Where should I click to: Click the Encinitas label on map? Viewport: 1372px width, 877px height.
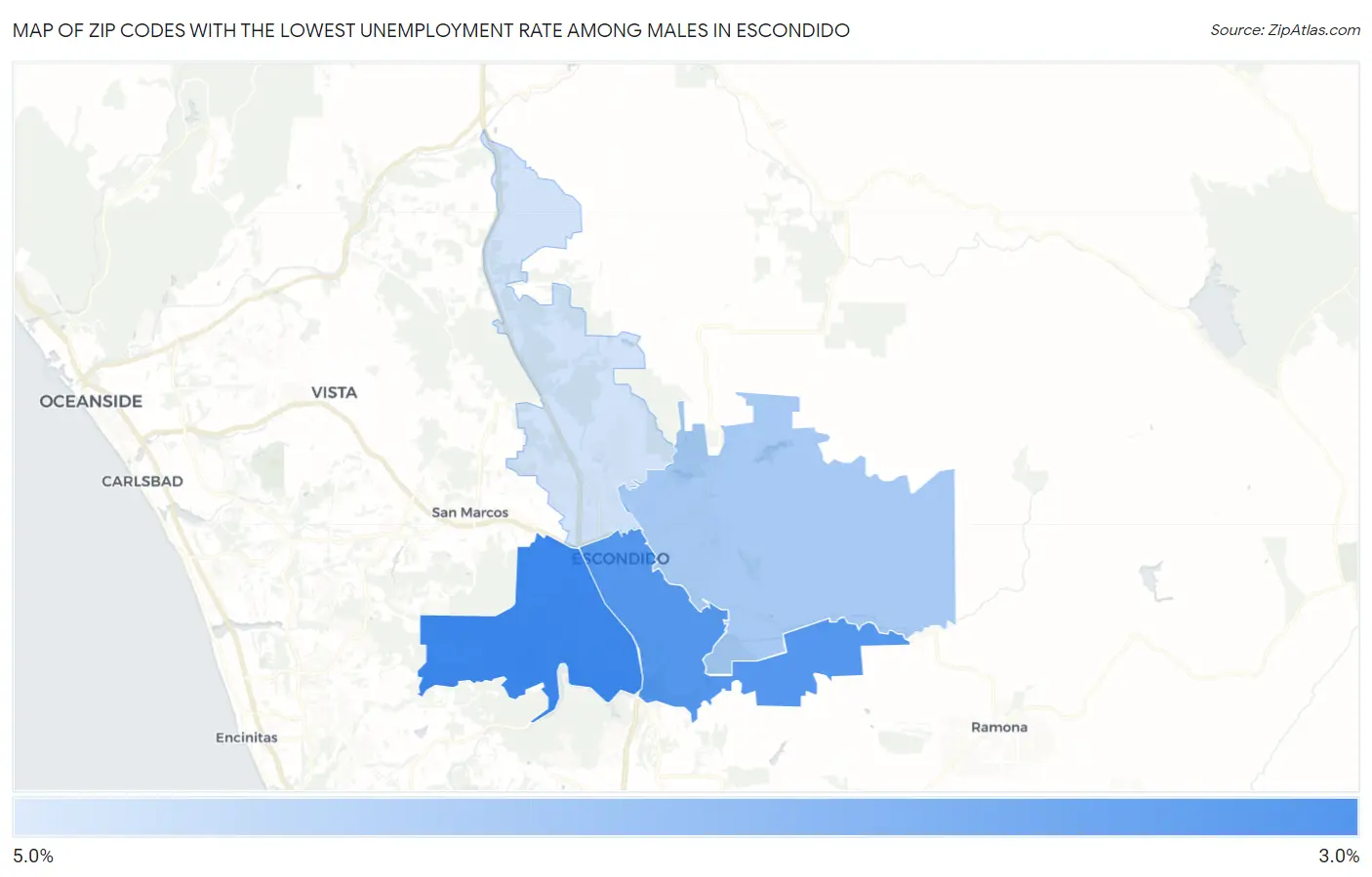246,737
